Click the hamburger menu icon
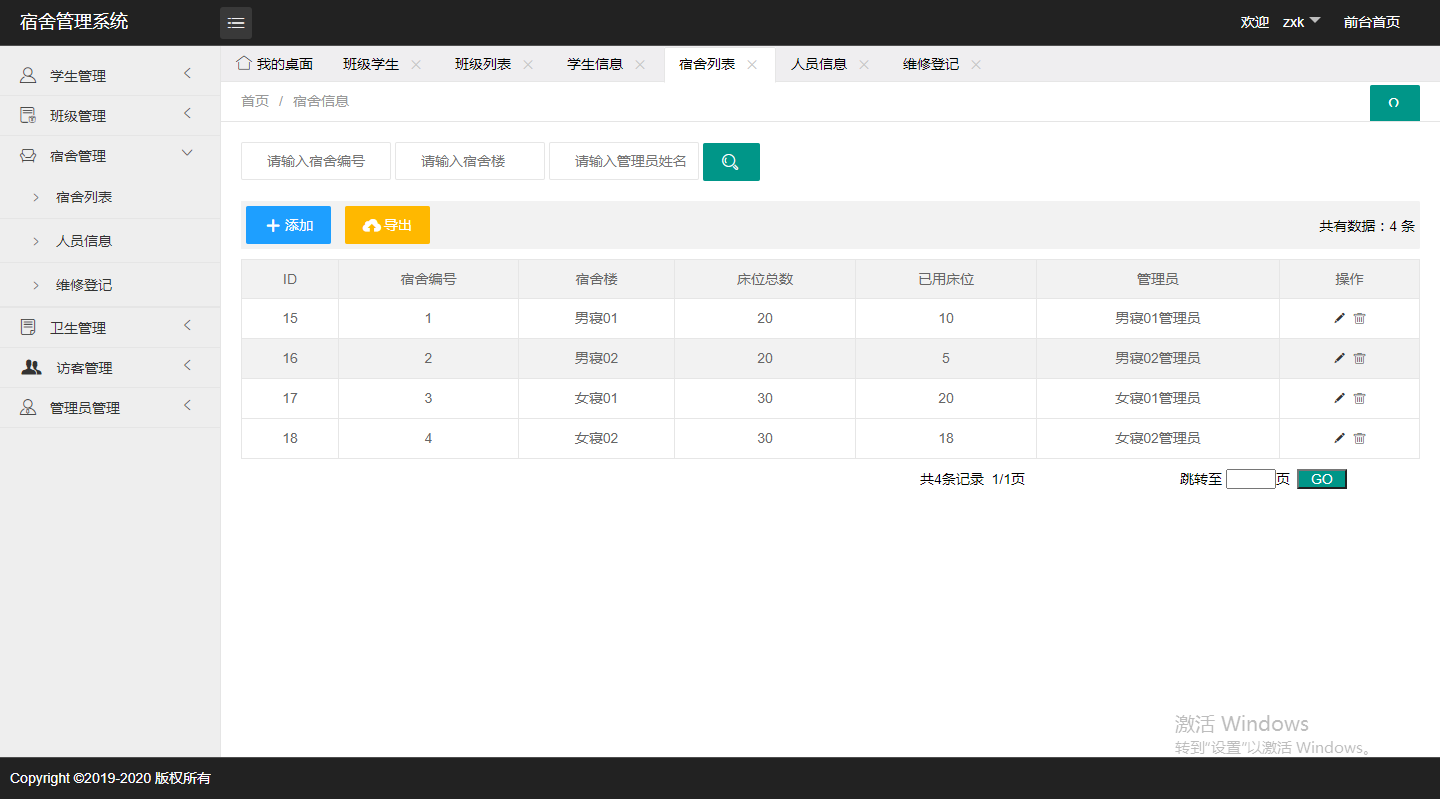This screenshot has height=799, width=1440. pyautogui.click(x=236, y=21)
